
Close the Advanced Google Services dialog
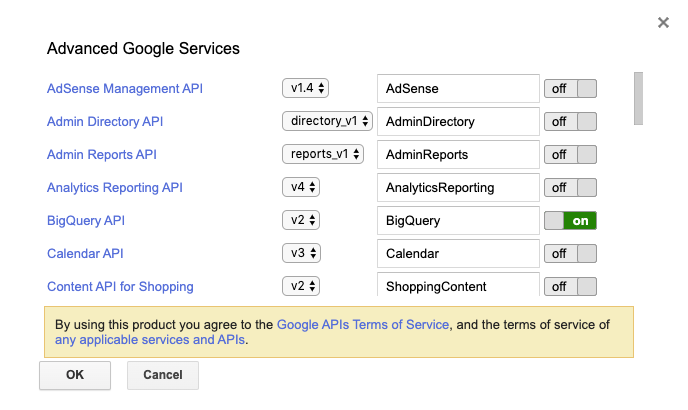coord(663,22)
